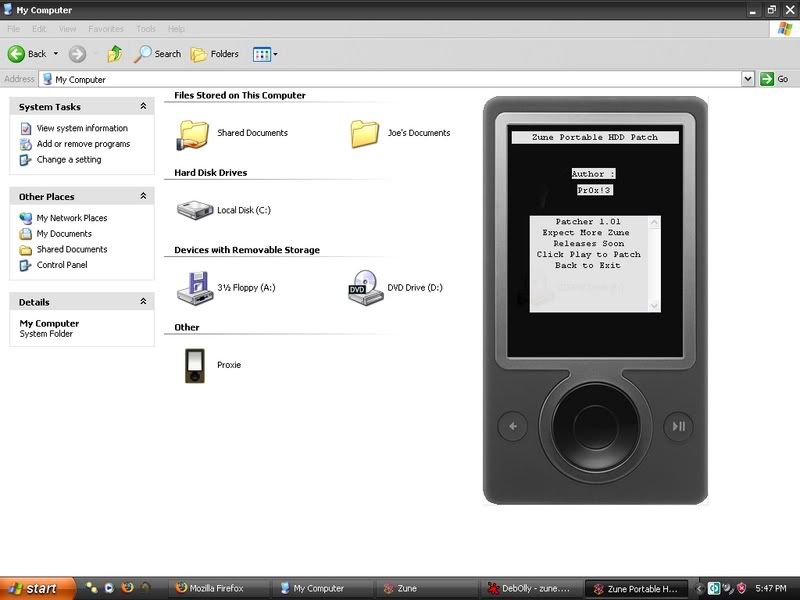This screenshot has width=800, height=600.
Task: Click the media player quick launch icon
Action: 109,588
